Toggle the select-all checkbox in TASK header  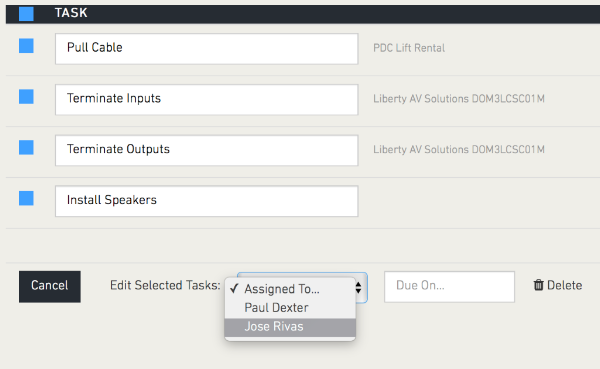[26, 14]
